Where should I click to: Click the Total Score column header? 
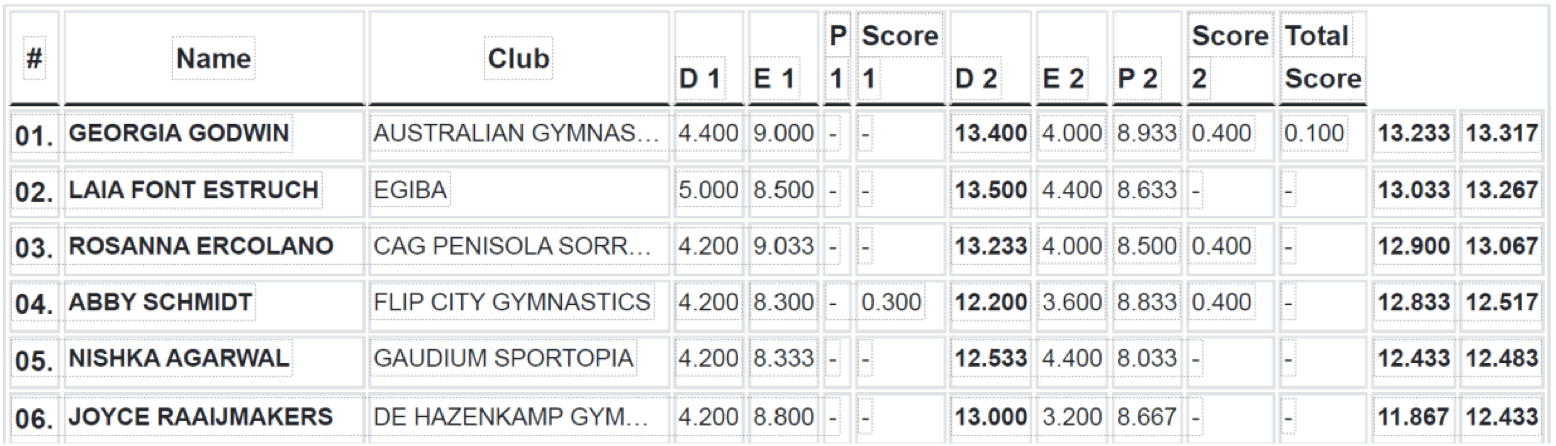pyautogui.click(x=1322, y=58)
